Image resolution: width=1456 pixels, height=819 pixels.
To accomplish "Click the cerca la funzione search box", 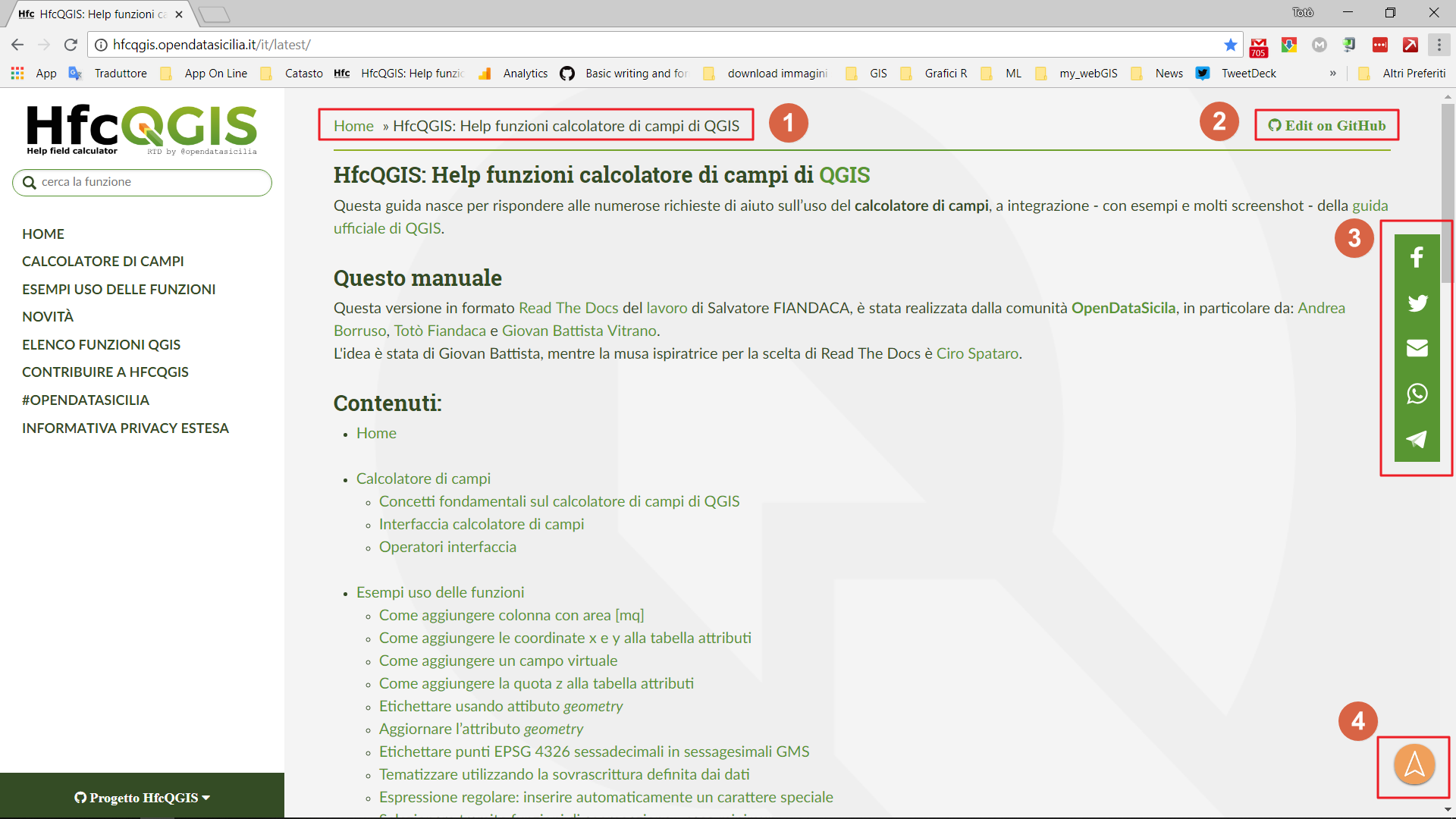I will coord(143,182).
